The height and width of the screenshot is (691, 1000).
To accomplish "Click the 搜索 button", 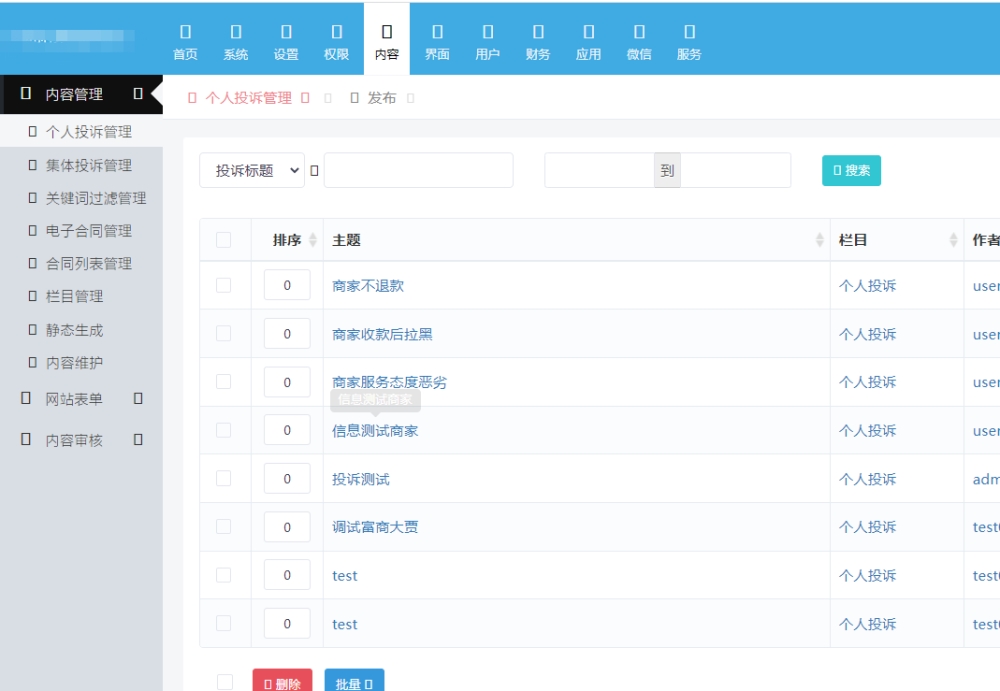I will point(851,170).
